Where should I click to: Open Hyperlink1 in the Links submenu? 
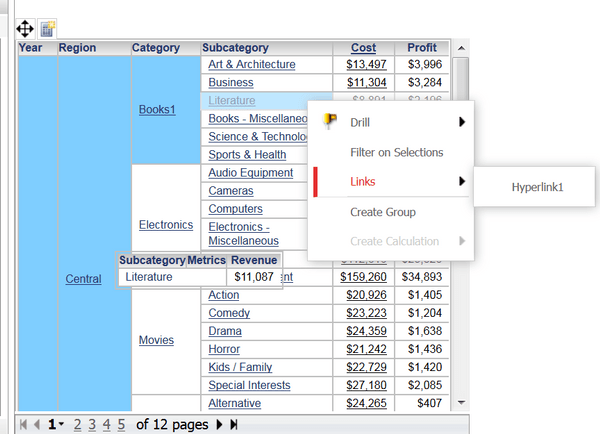point(537,186)
